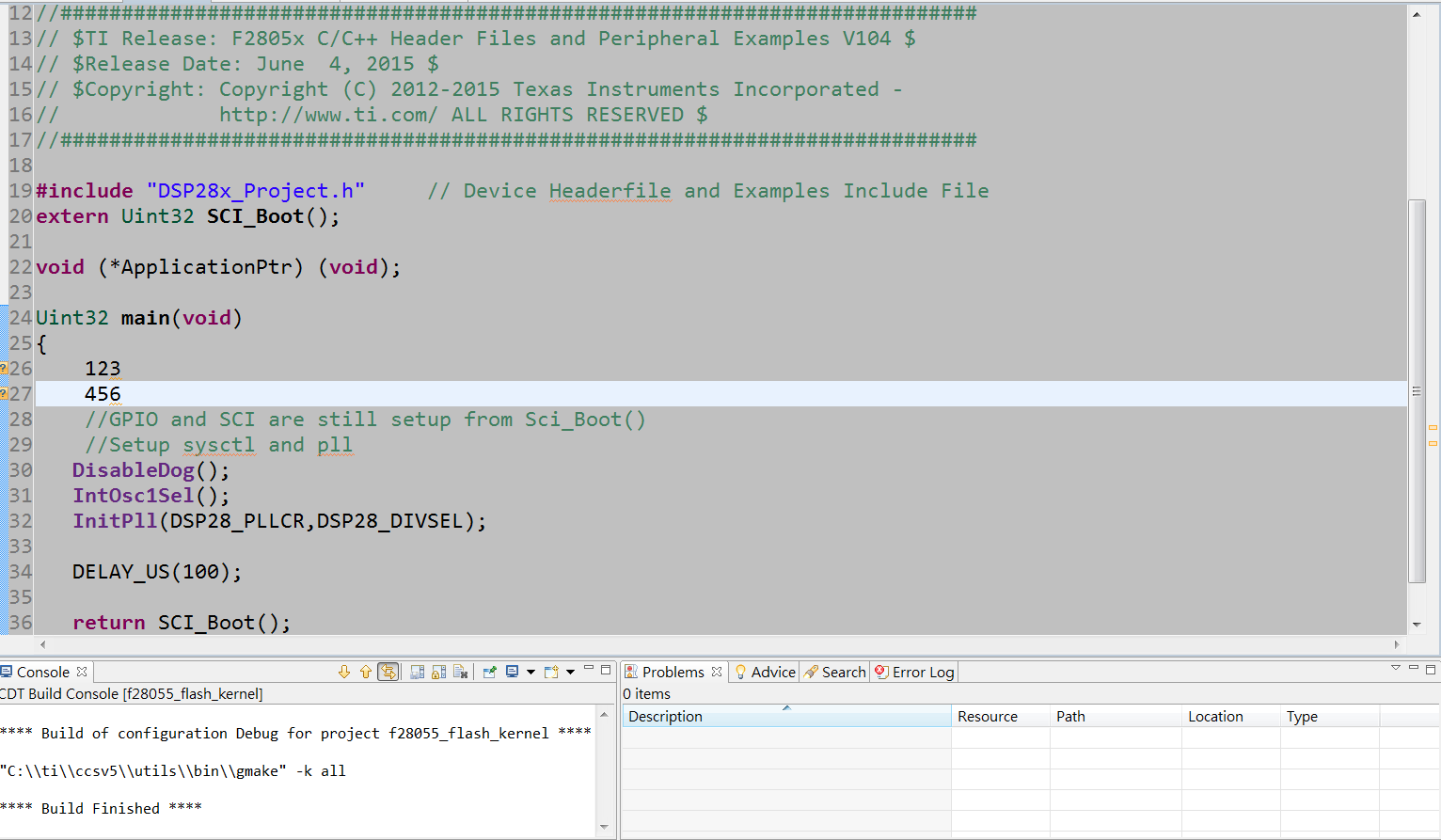Clear the Console output
The height and width of the screenshot is (840, 1441).
[461, 672]
